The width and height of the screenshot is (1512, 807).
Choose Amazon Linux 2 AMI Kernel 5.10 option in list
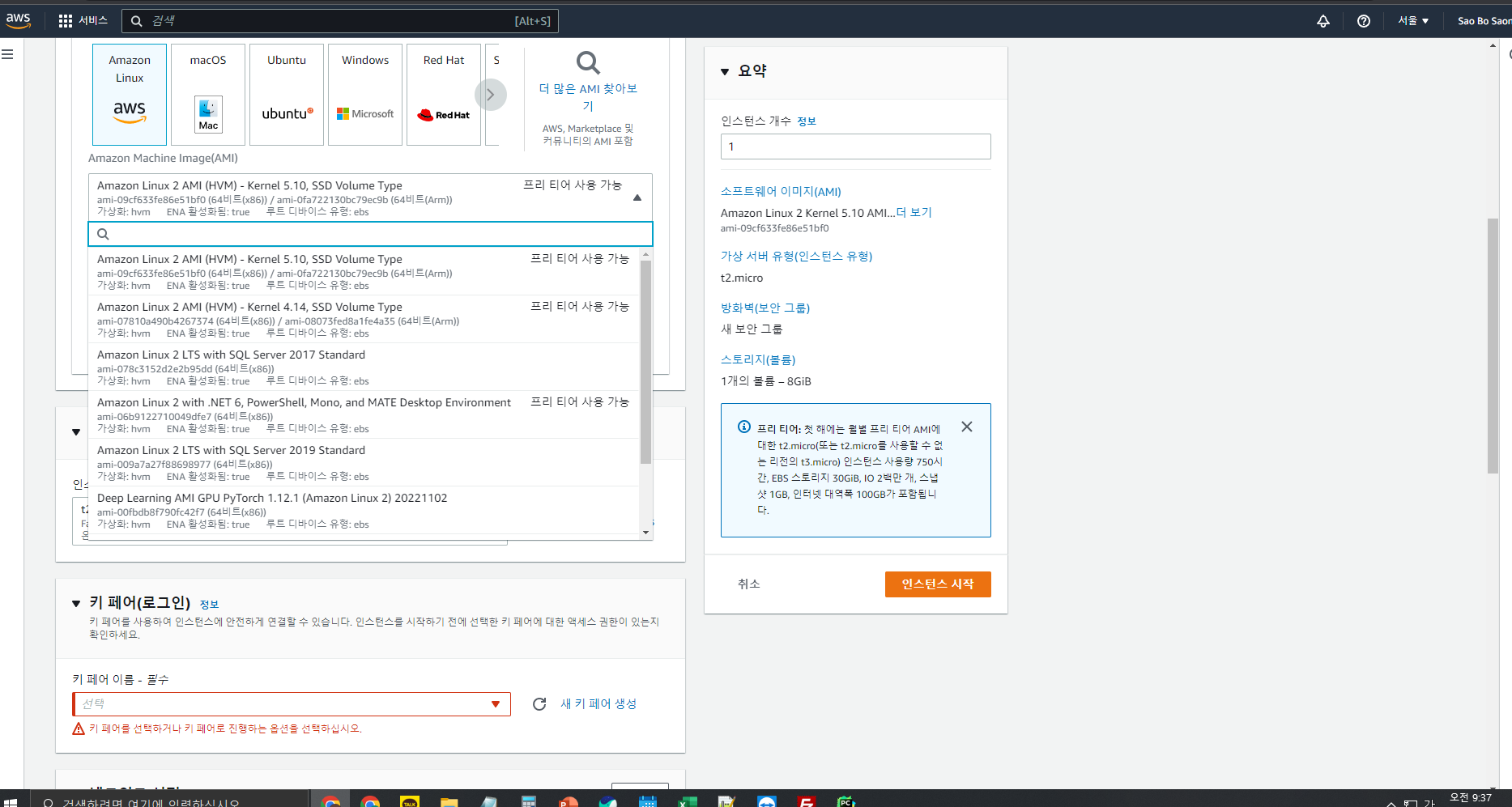point(364,271)
